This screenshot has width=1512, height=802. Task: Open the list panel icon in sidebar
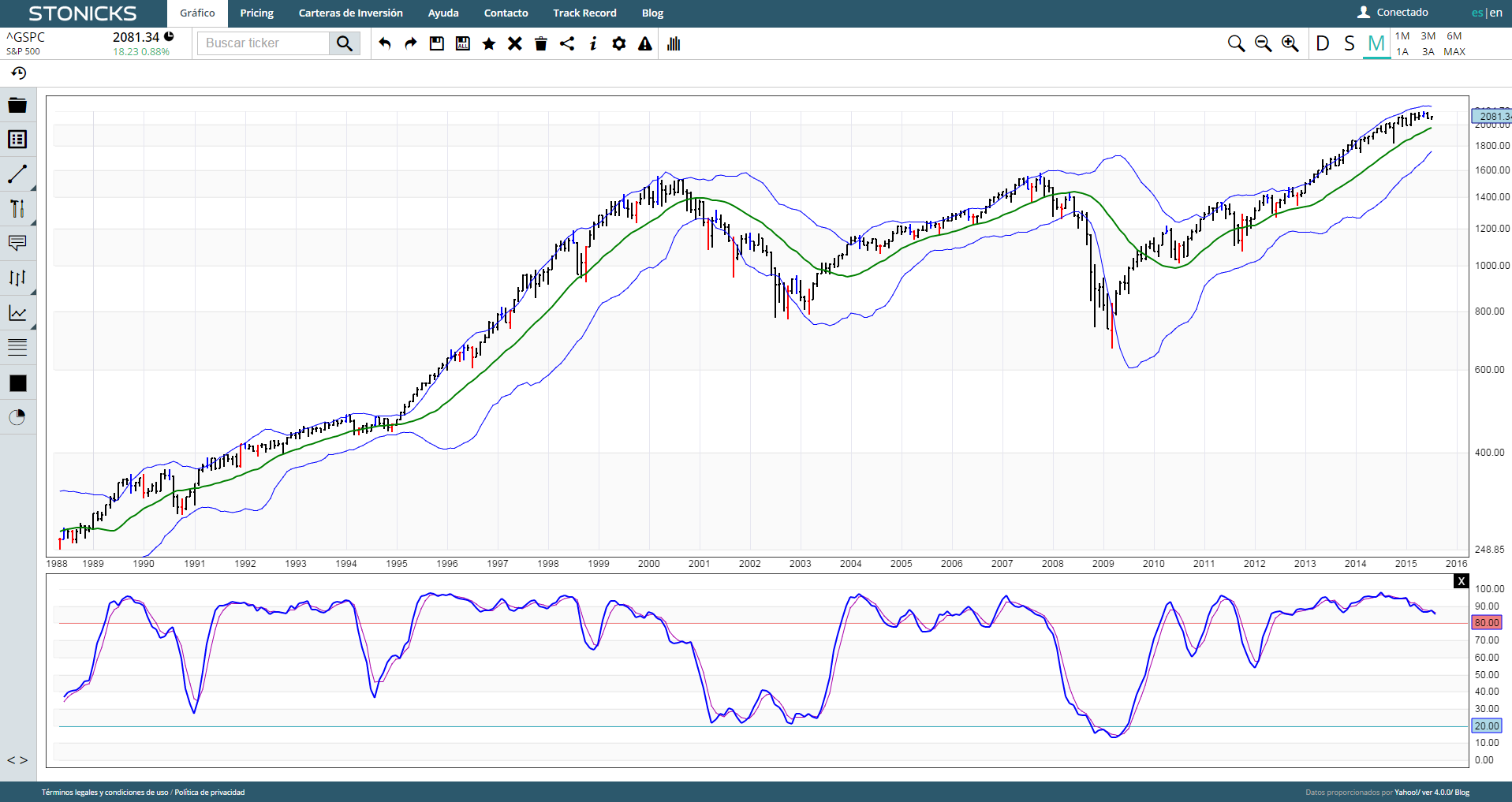tap(17, 140)
